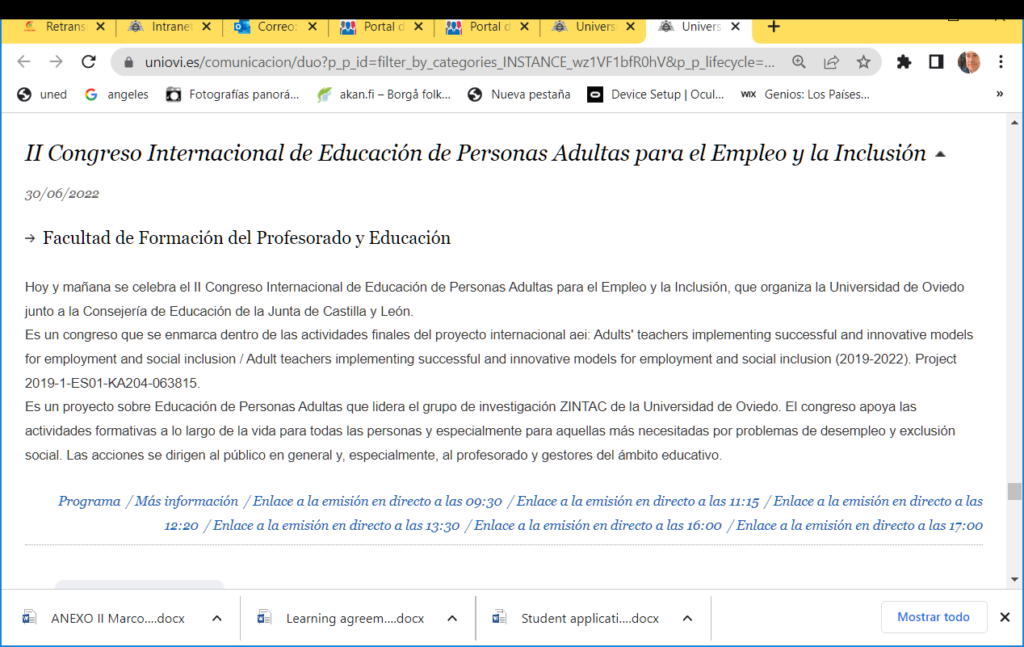Open the 09:30 live broadcast link

pos(377,501)
